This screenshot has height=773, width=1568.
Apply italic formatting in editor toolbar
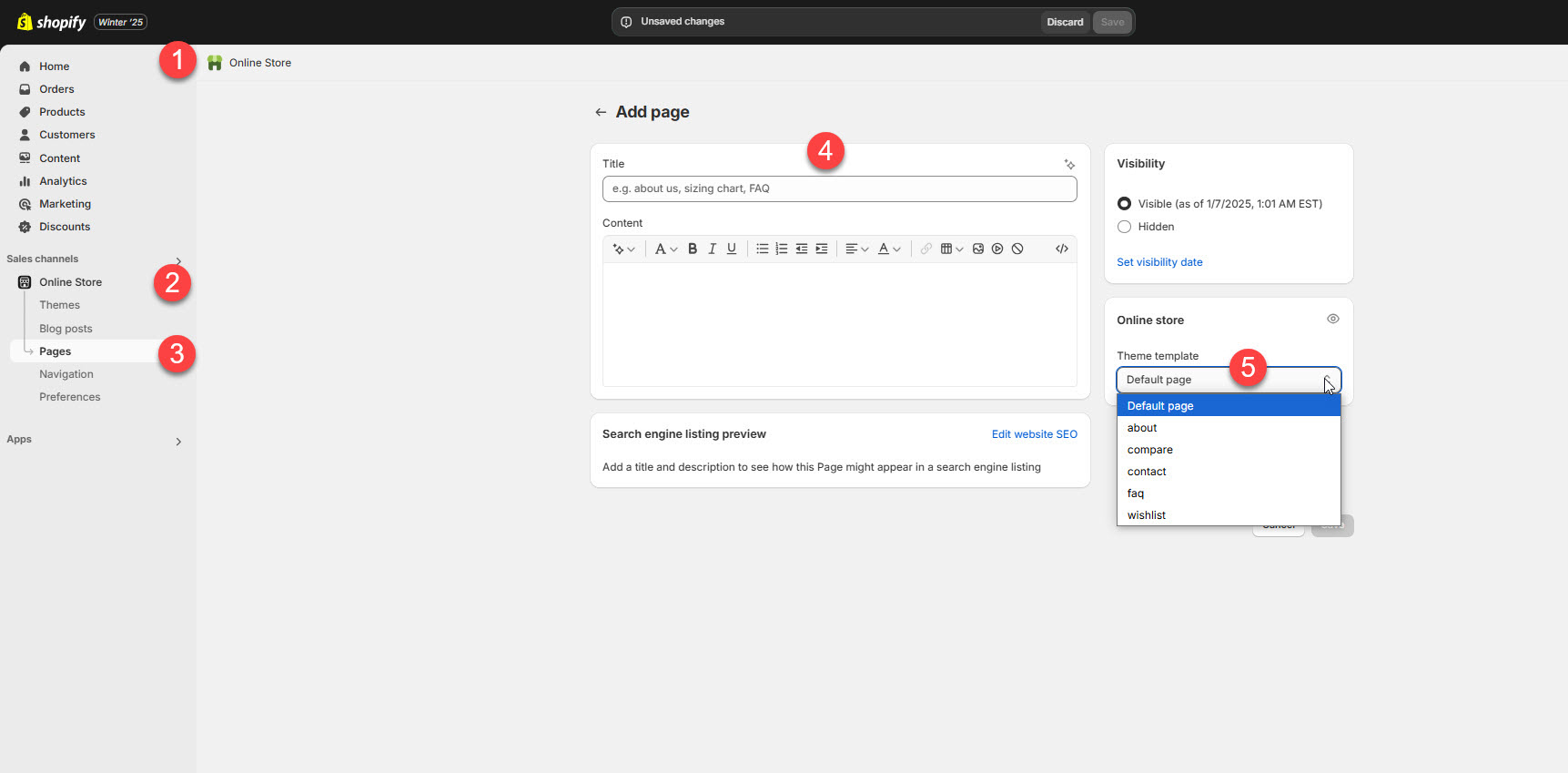tap(712, 249)
